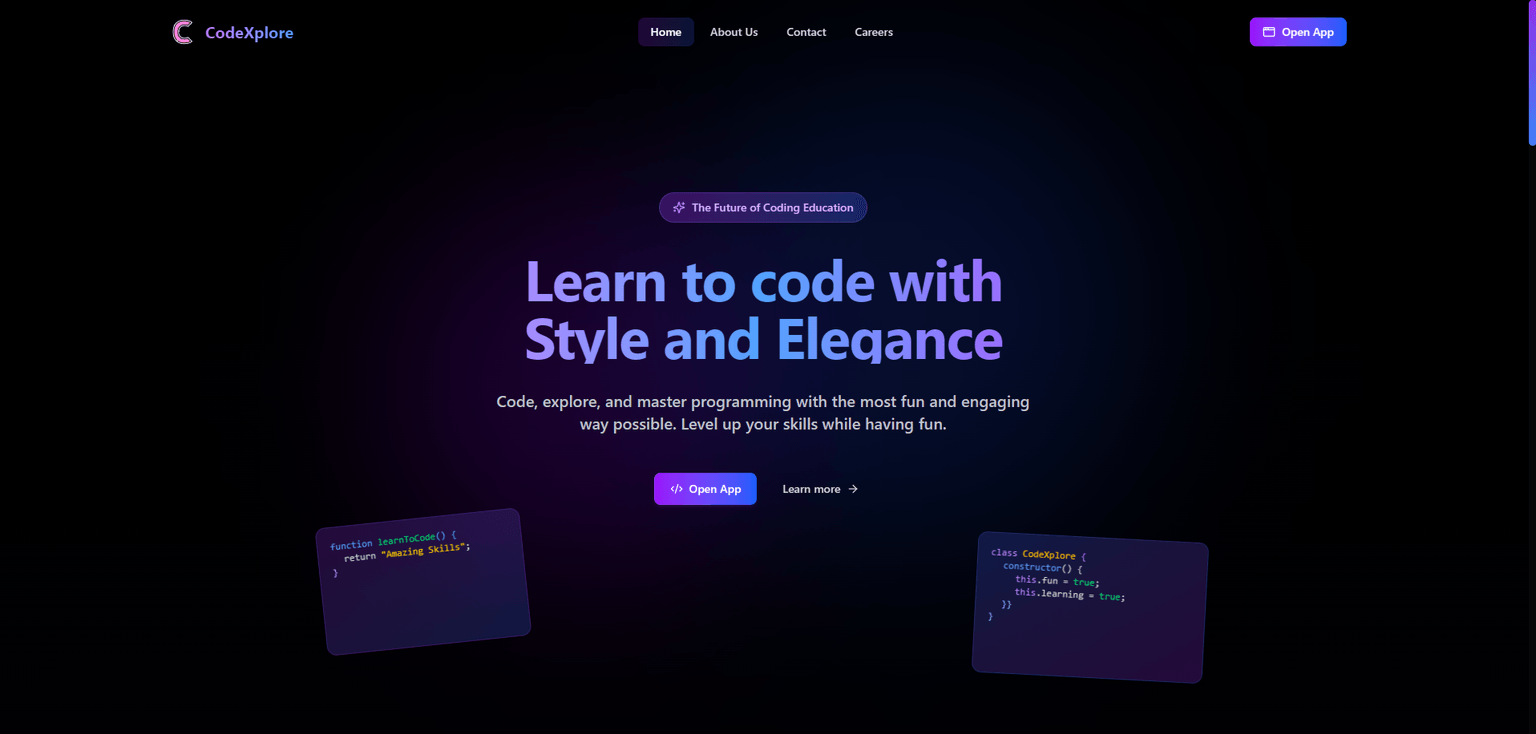
Task: Click the window icon in the top Open App button
Action: pyautogui.click(x=1267, y=31)
